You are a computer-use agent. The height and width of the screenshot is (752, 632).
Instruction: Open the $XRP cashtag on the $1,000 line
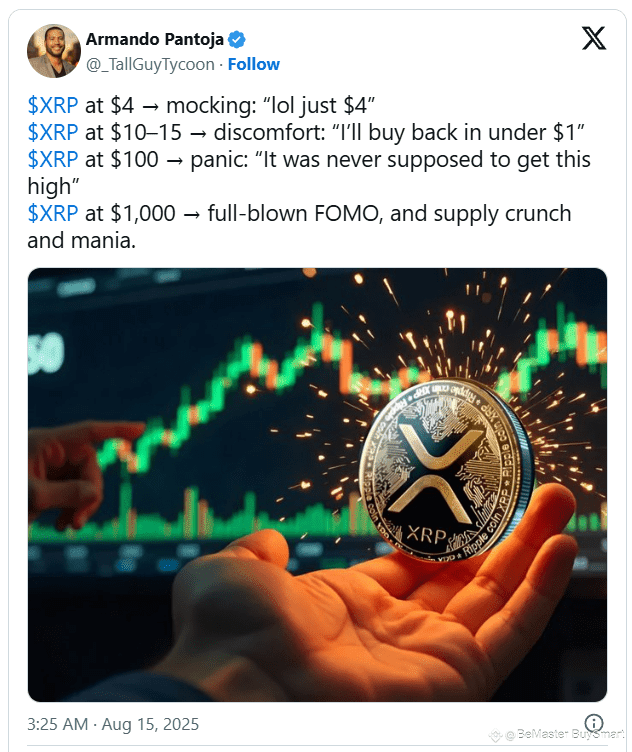point(53,213)
